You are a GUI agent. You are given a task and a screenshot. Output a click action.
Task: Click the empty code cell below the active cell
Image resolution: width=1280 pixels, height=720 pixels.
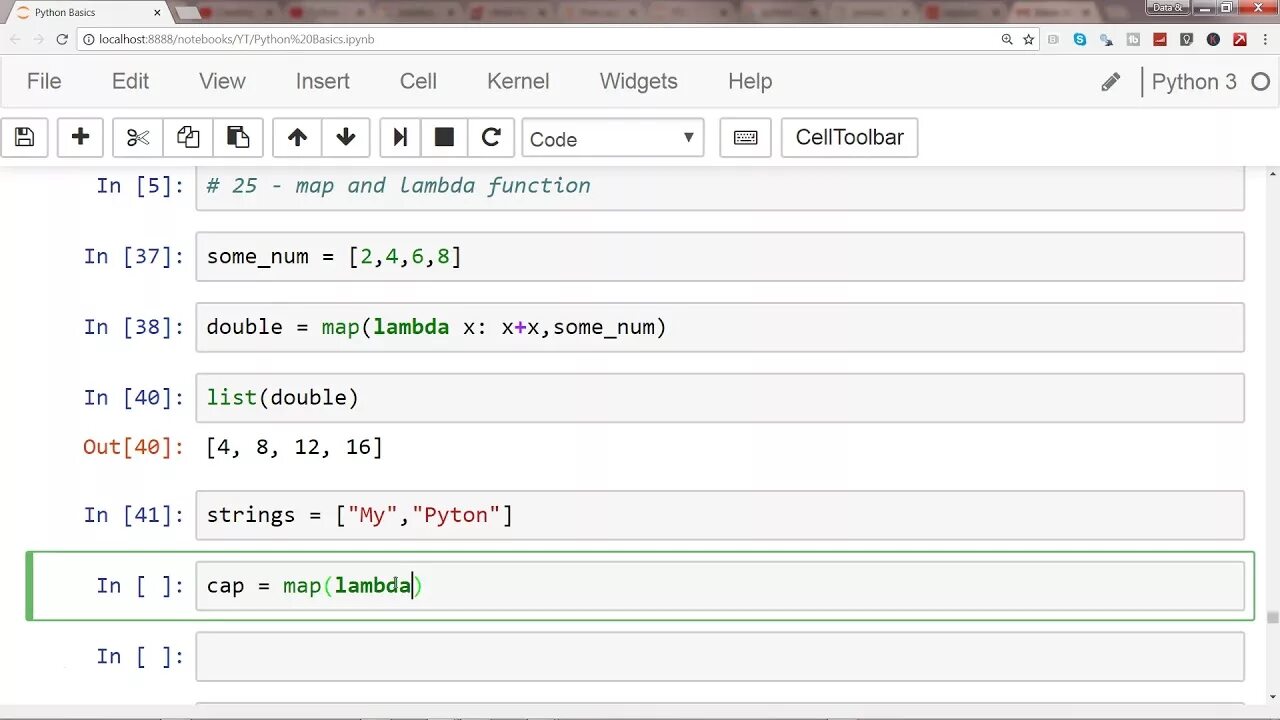[720, 656]
